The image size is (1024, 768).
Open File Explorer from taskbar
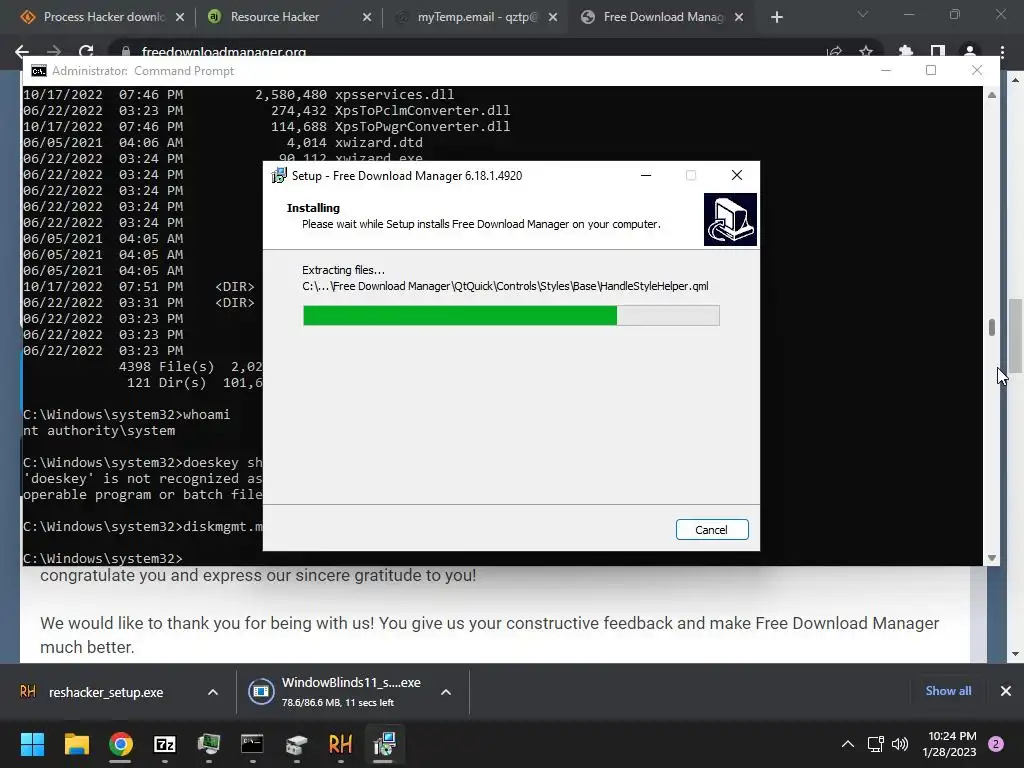76,744
